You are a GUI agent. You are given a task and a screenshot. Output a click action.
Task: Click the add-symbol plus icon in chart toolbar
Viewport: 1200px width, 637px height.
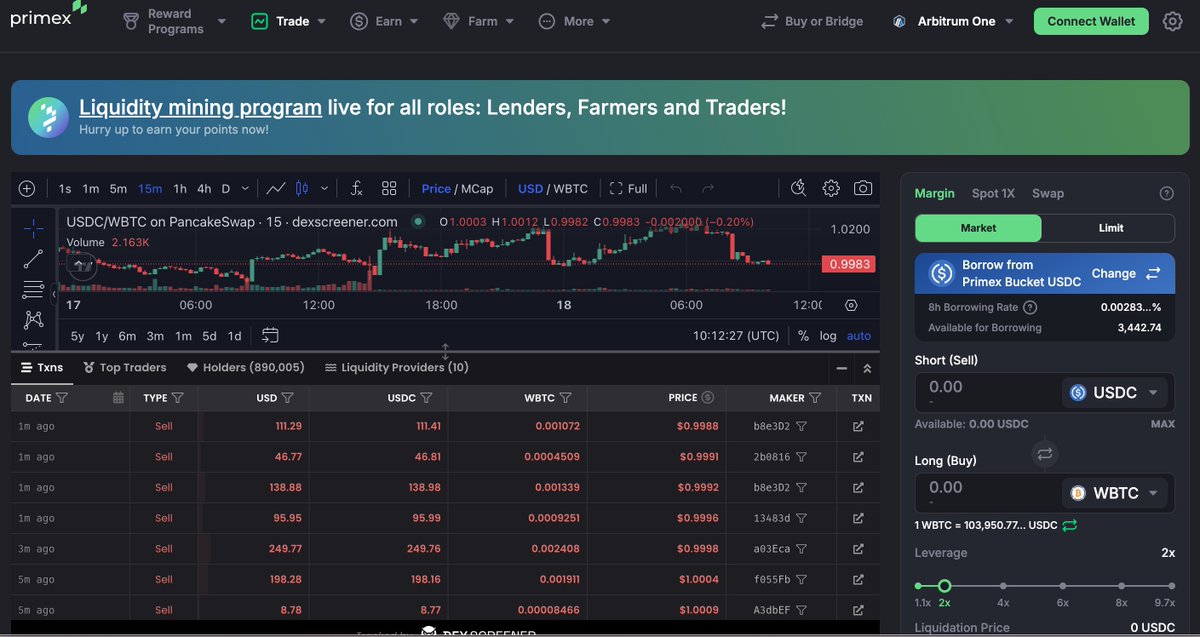(x=27, y=188)
